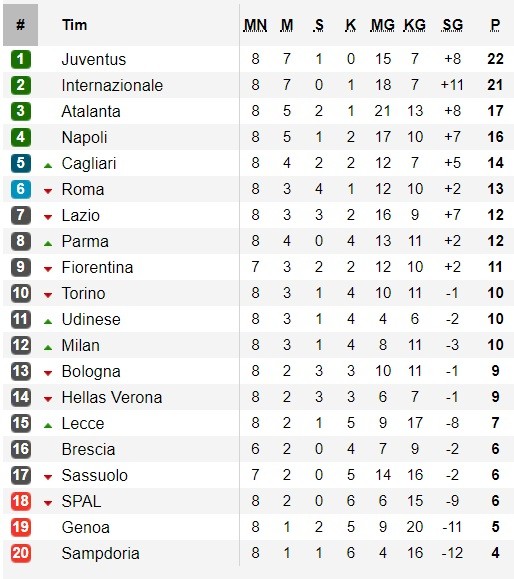
Task: Sort table by P points header
Action: (x=495, y=25)
